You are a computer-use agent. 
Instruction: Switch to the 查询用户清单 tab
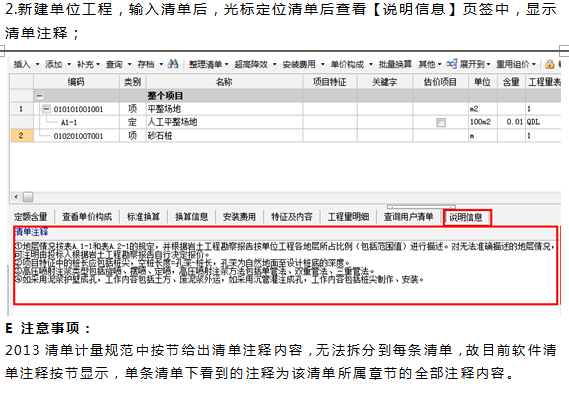click(409, 217)
